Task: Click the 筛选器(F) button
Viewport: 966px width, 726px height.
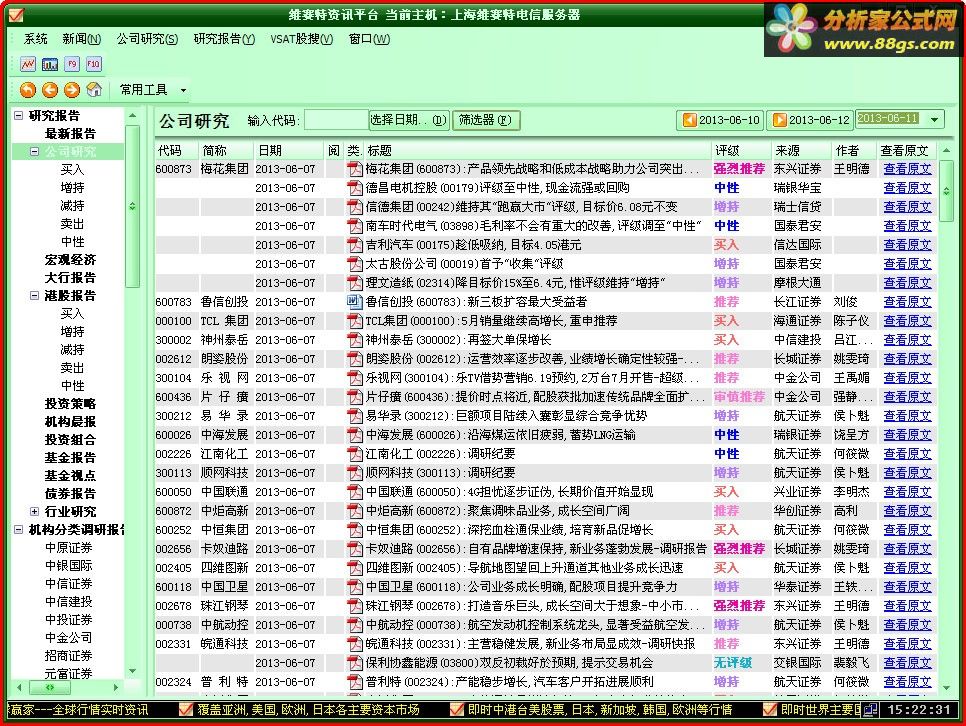Action: (x=485, y=120)
